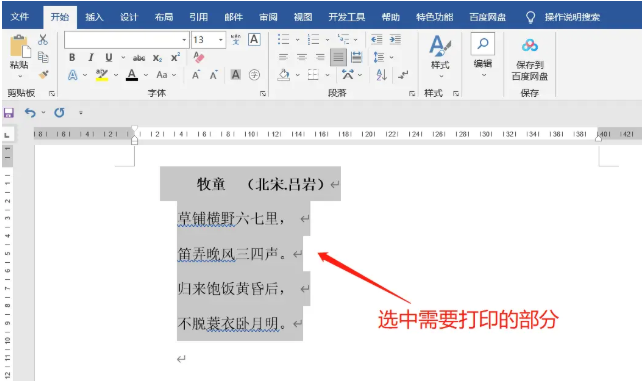644x381 pixels.
Task: Click paragraph shading paint bucket
Action: (x=283, y=75)
